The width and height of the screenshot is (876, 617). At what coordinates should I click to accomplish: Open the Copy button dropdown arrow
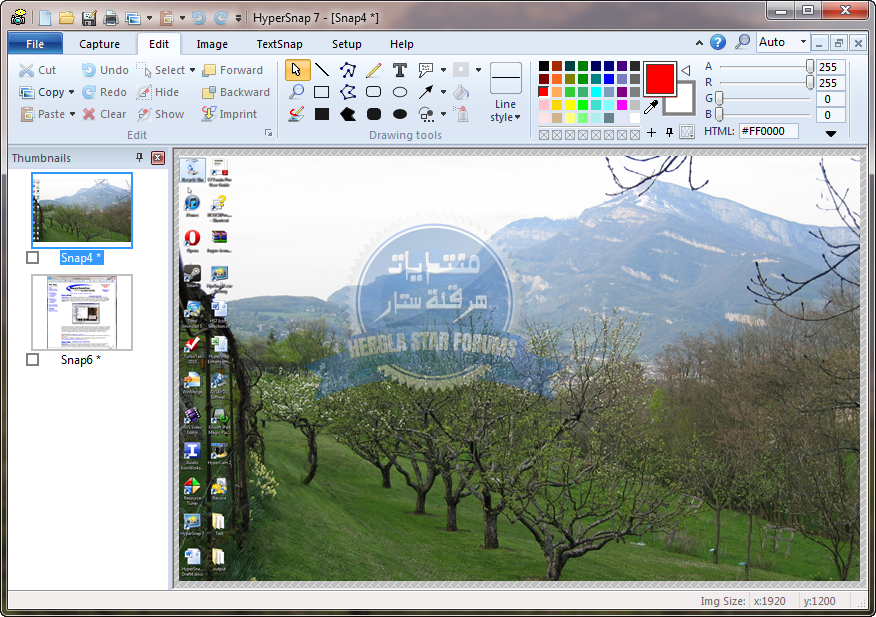pyautogui.click(x=72, y=93)
